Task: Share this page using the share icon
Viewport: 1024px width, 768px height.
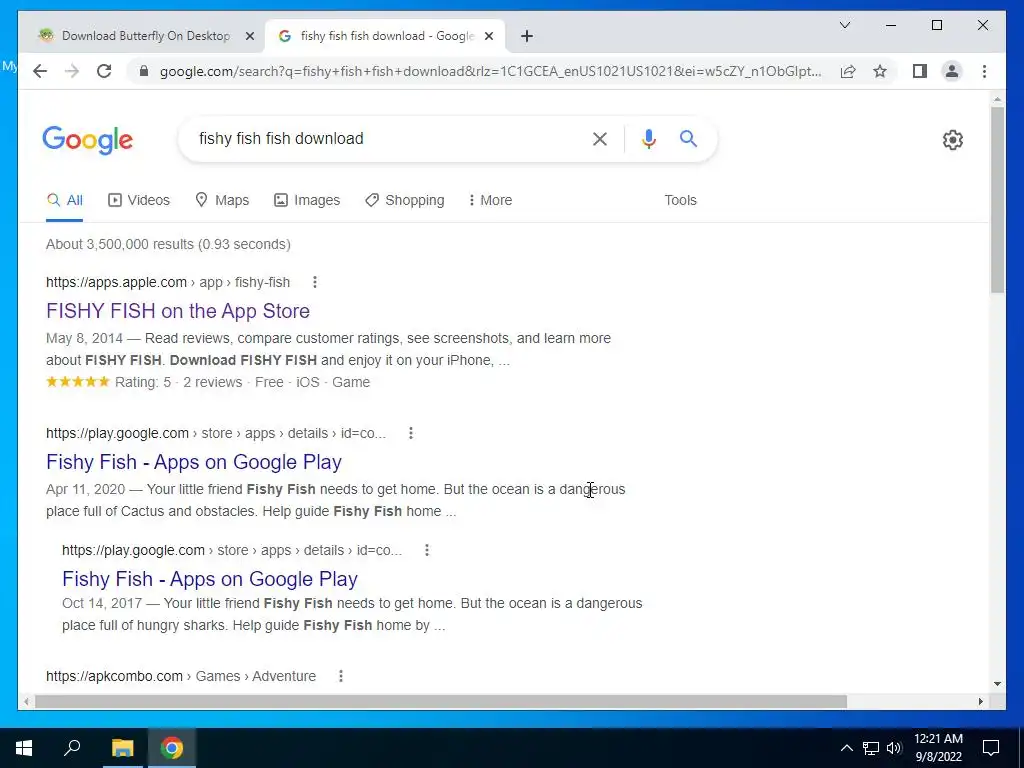Action: click(848, 71)
